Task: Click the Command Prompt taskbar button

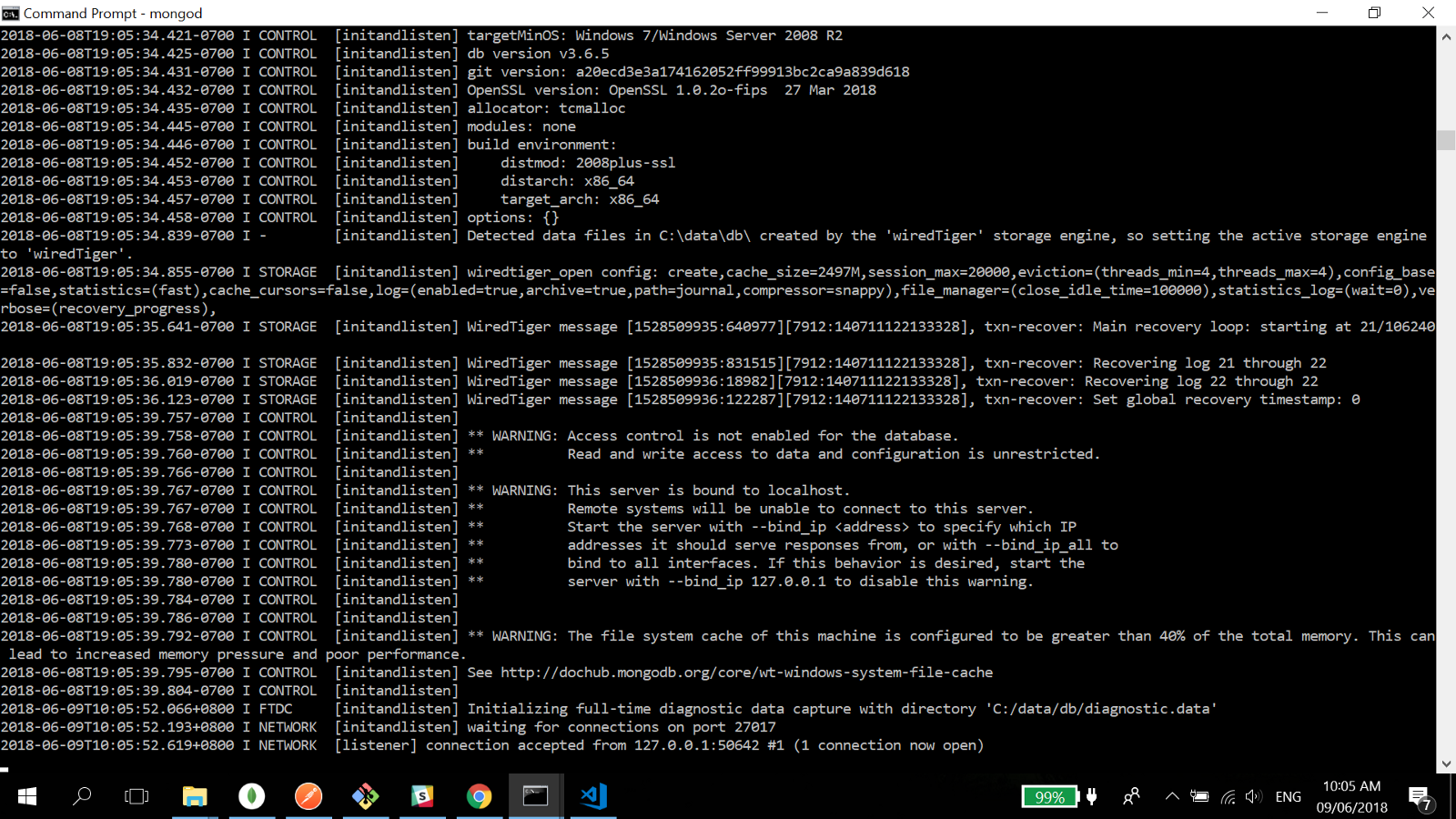Action: click(535, 796)
